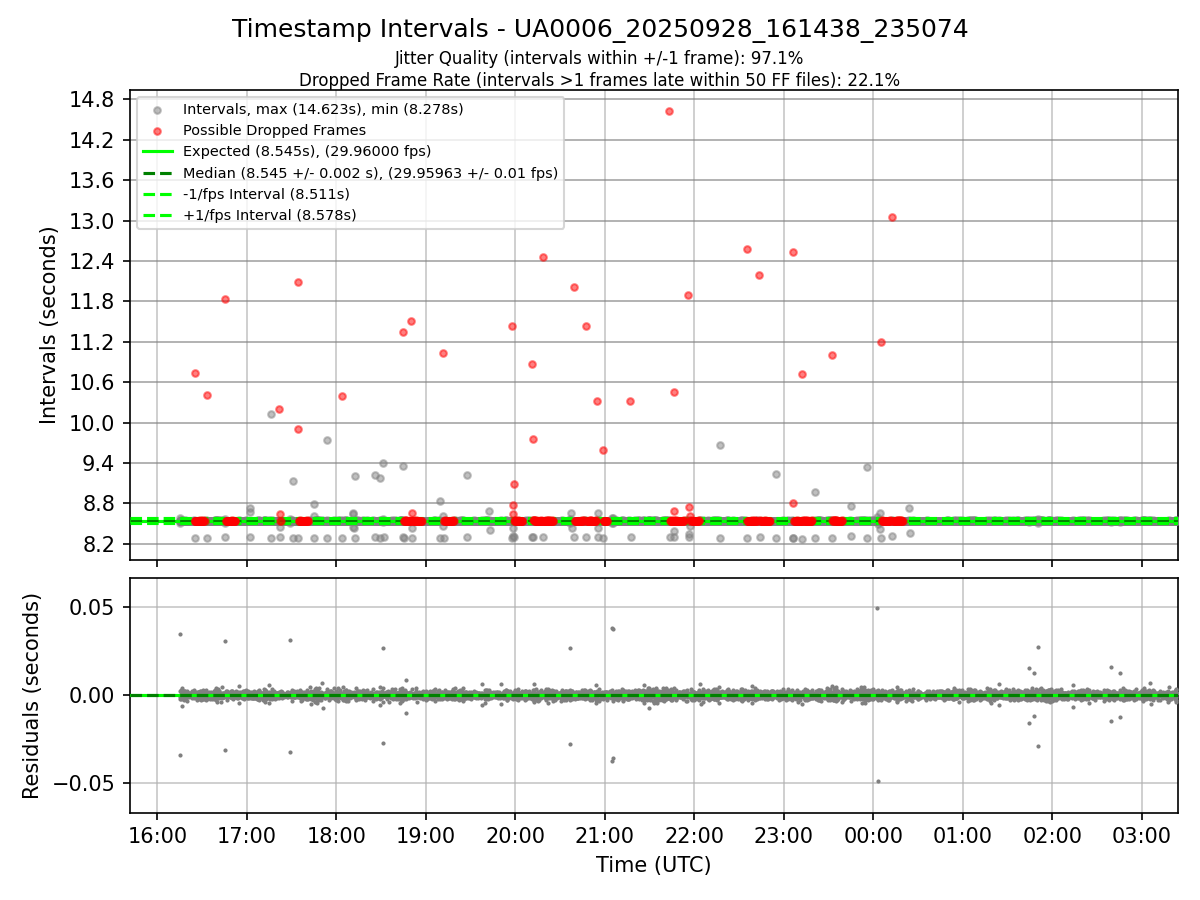Click the highest residual dot near 0.05 after 00:00
1200x900 pixels.
point(877,608)
